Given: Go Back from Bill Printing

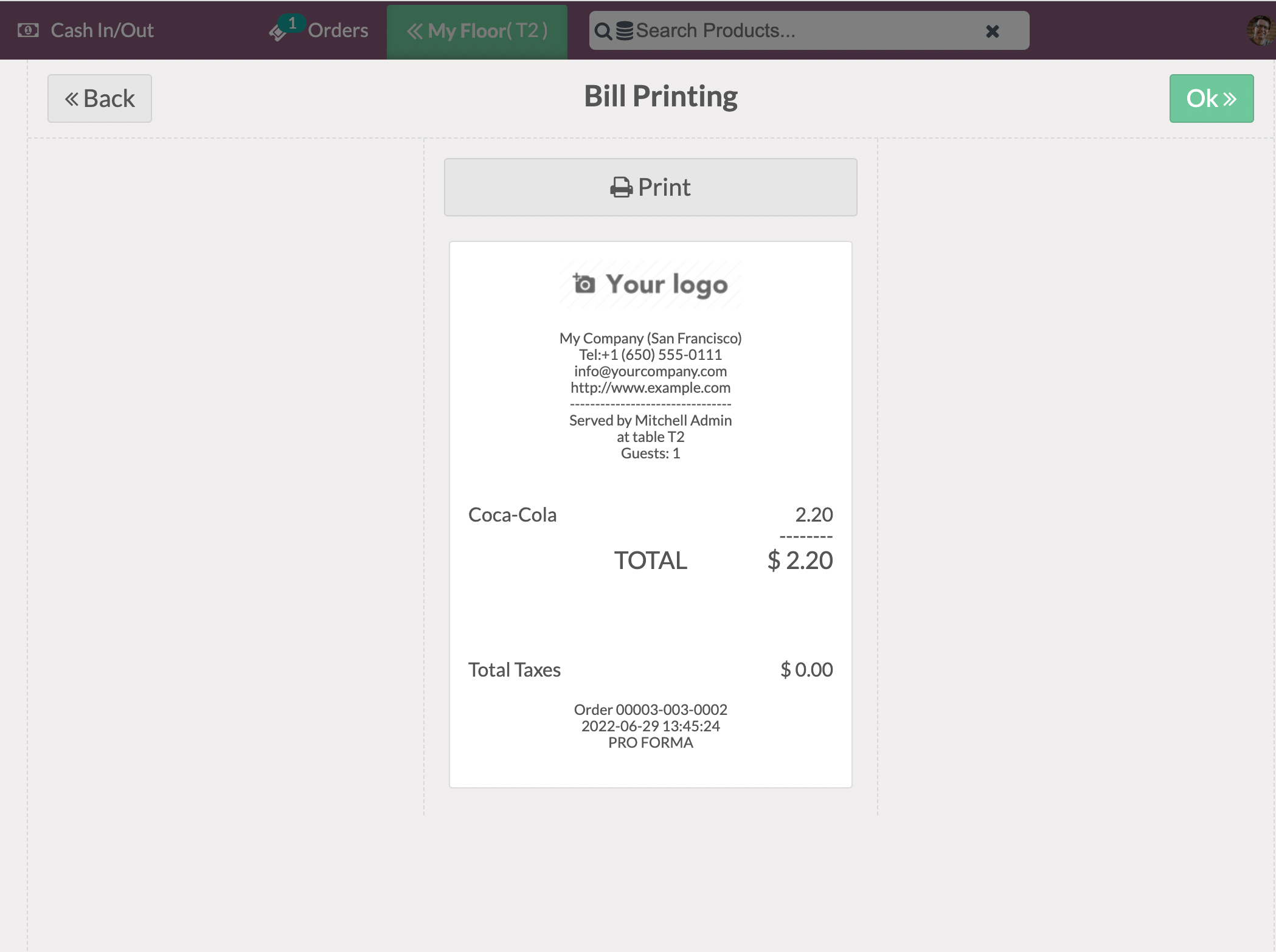Looking at the screenshot, I should tap(100, 98).
